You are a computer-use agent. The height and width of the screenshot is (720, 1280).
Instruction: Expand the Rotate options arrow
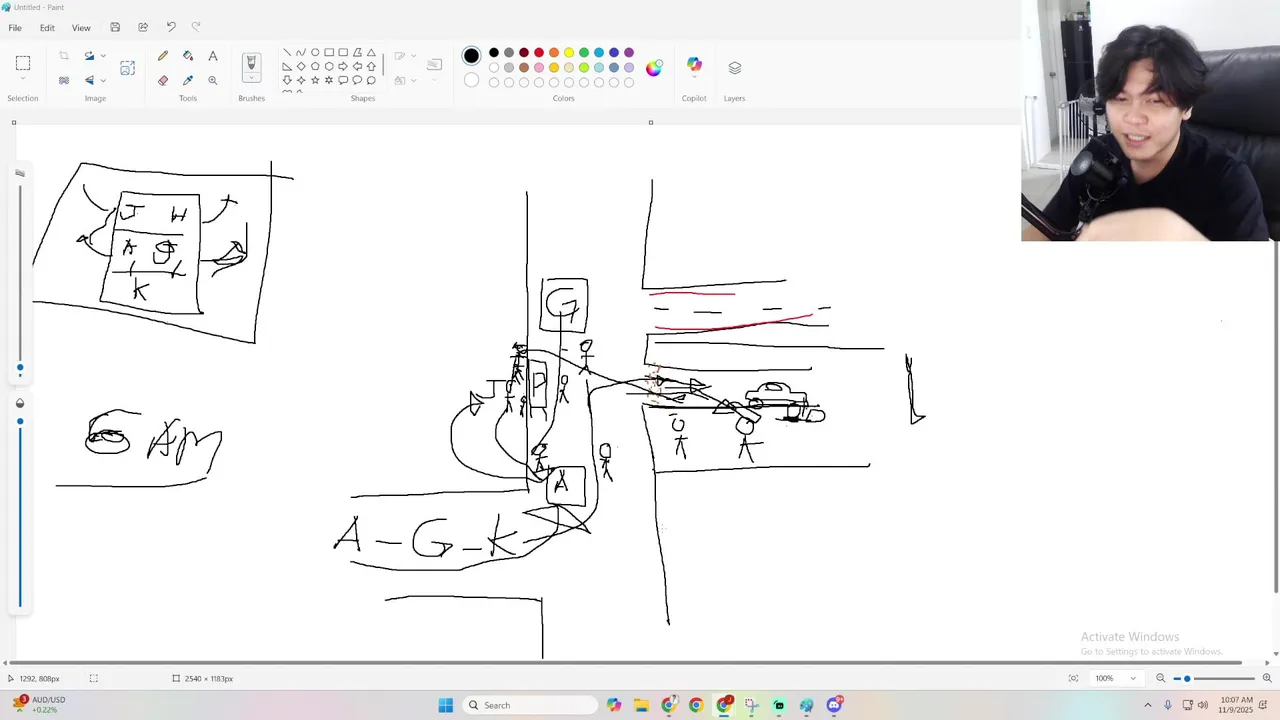tap(103, 56)
